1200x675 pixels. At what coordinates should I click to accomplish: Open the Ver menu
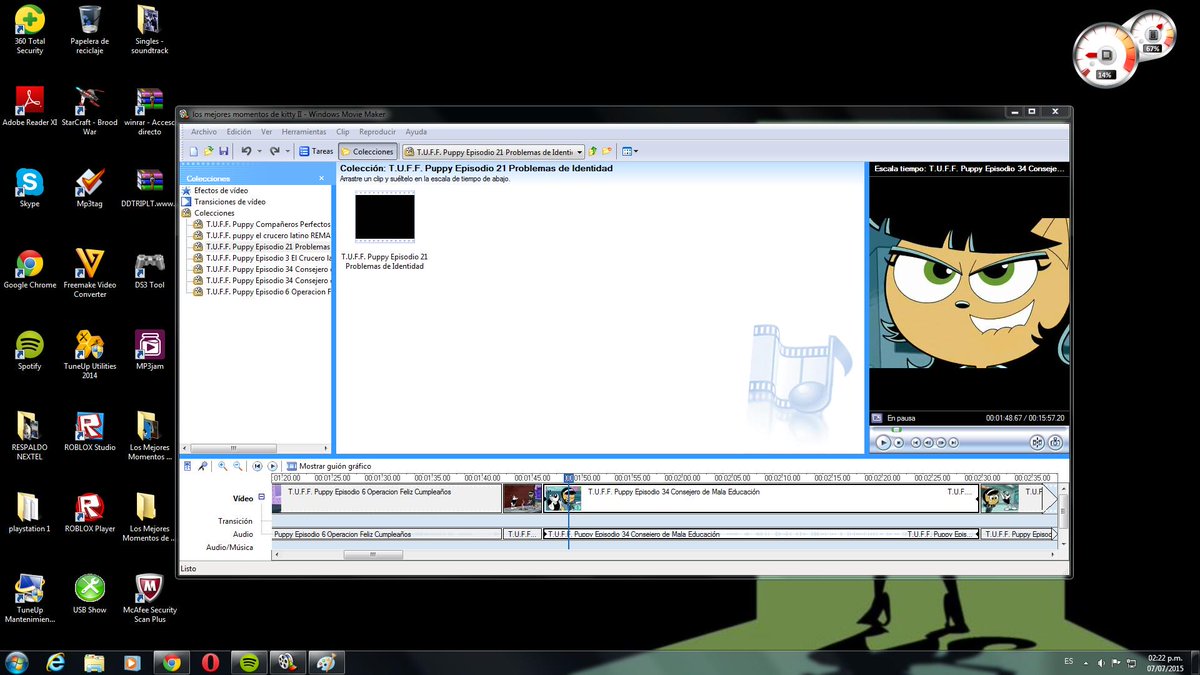click(267, 131)
